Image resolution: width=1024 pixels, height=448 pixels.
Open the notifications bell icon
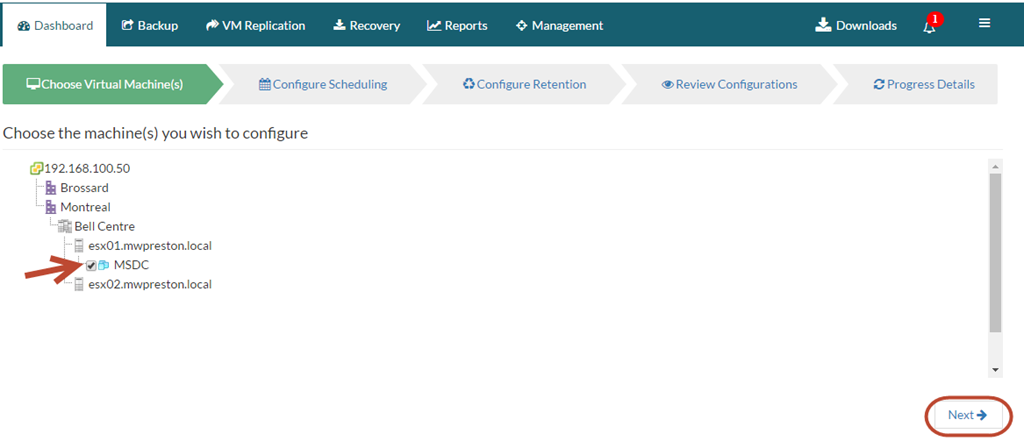(x=929, y=26)
